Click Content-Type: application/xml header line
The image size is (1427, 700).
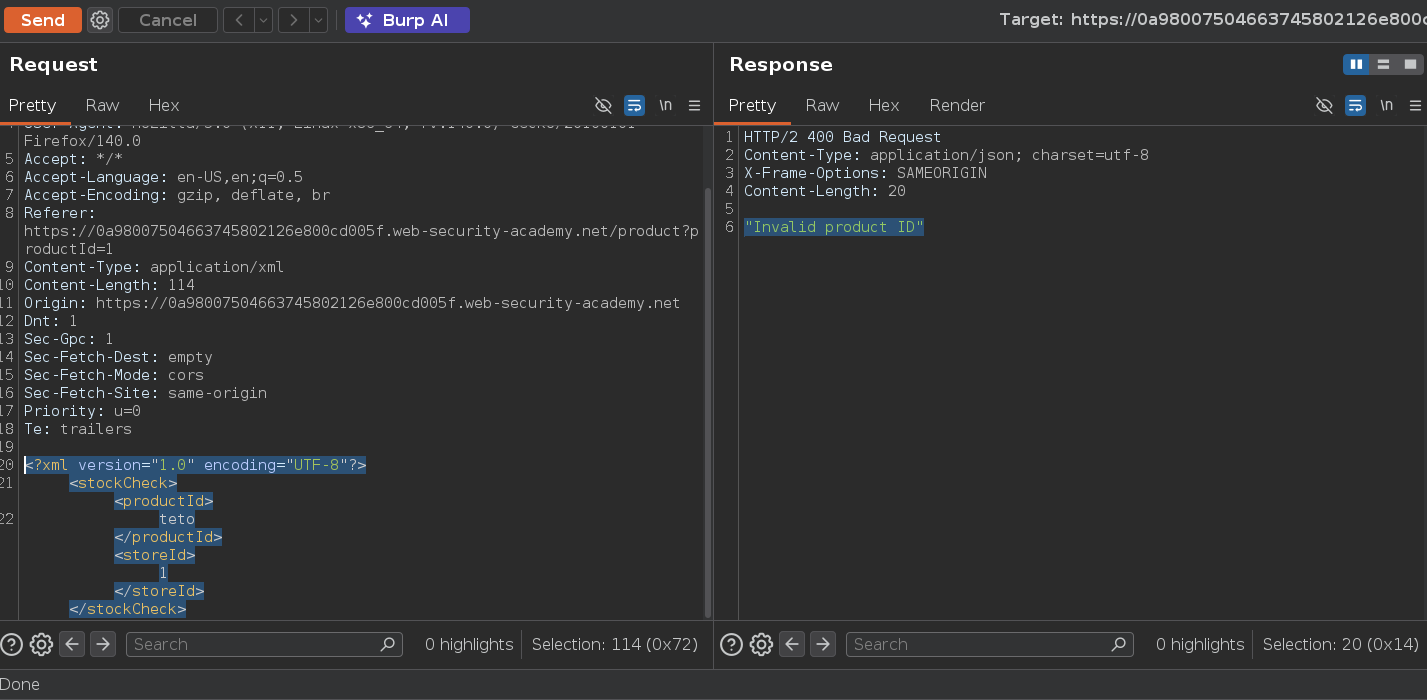[x=154, y=267]
